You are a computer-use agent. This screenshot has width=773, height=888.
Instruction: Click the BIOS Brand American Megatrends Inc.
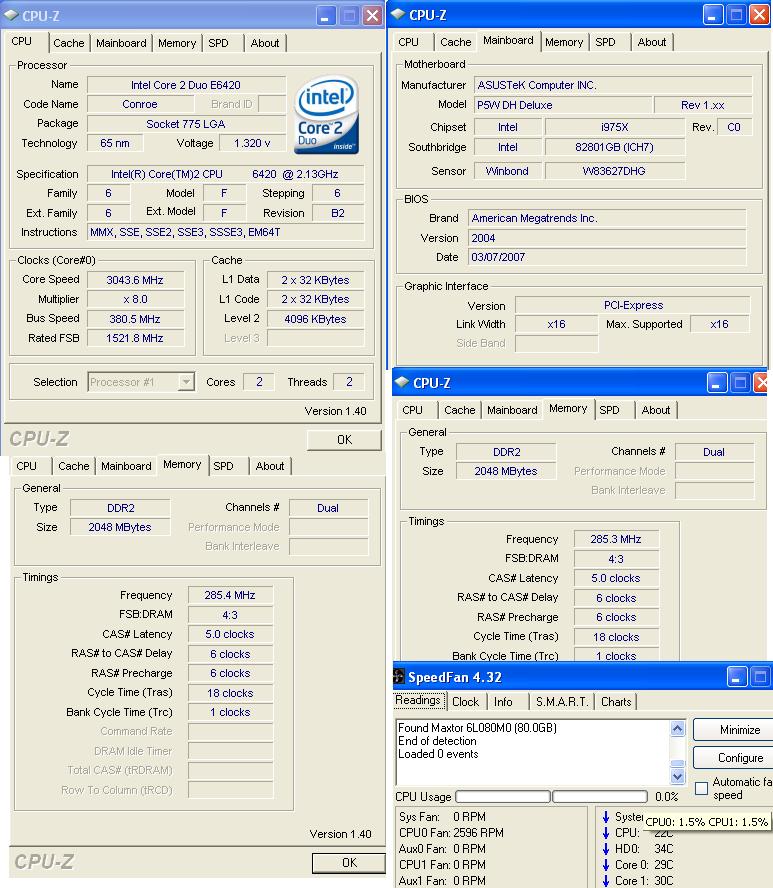[607, 218]
